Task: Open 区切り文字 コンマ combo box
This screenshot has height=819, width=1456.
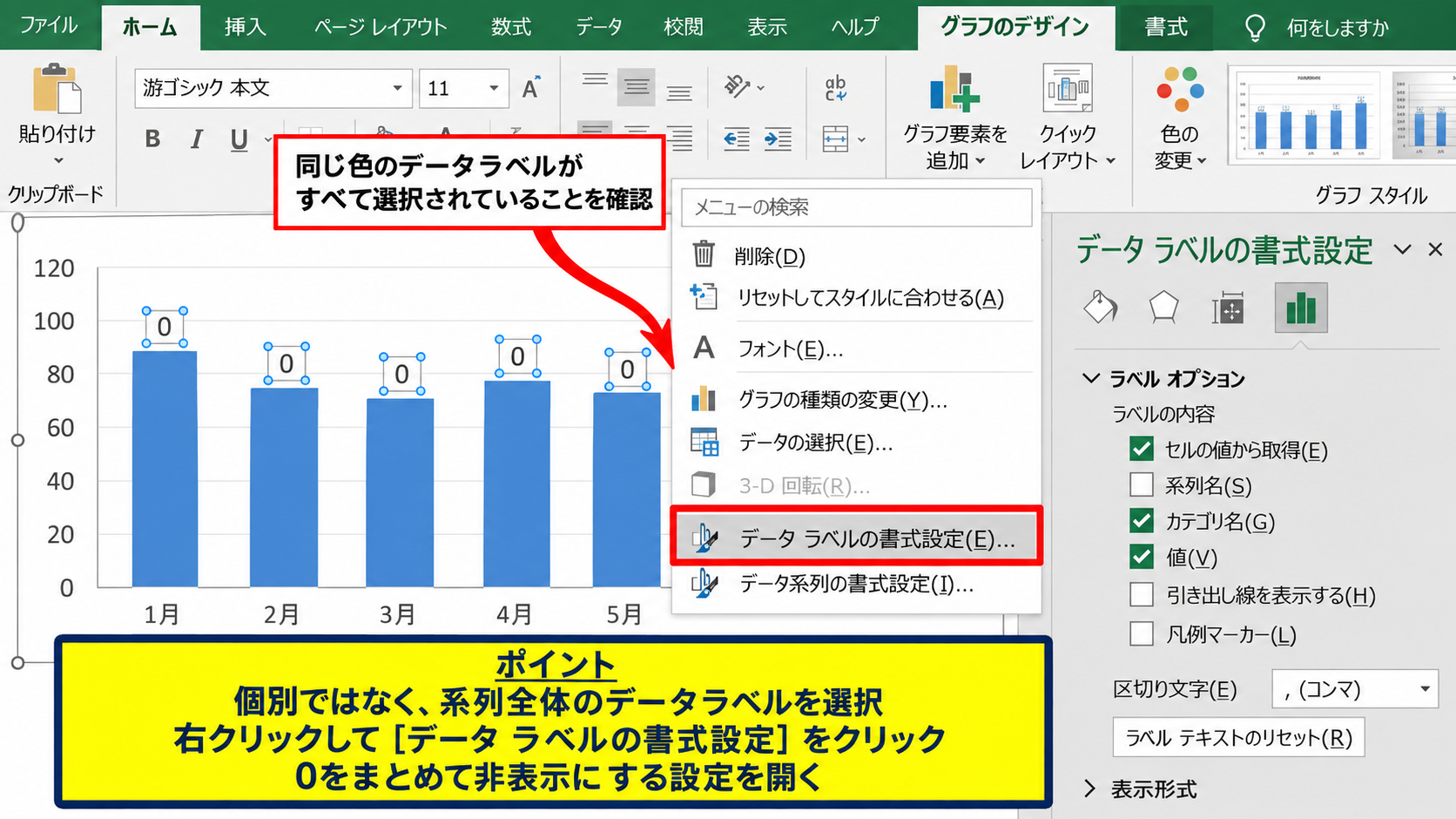Action: click(x=1355, y=689)
